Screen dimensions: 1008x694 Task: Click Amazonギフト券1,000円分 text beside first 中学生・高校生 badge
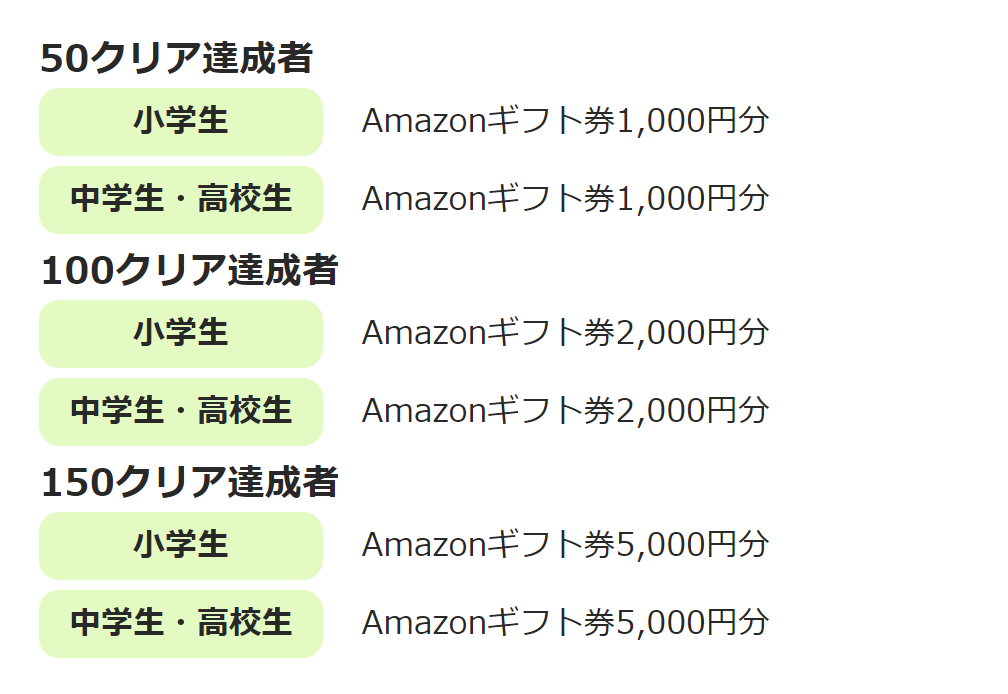coord(565,199)
